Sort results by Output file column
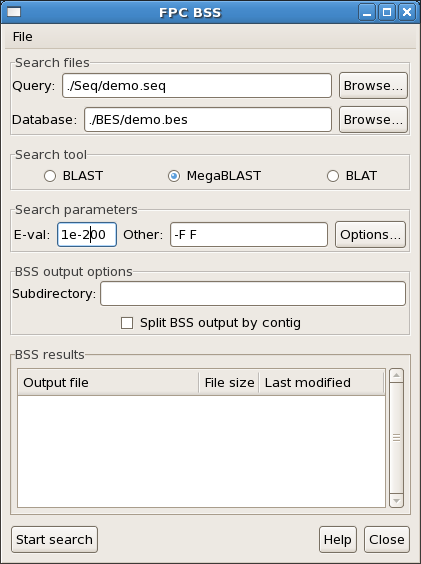Viewport: 421px width, 564px height. 108,382
